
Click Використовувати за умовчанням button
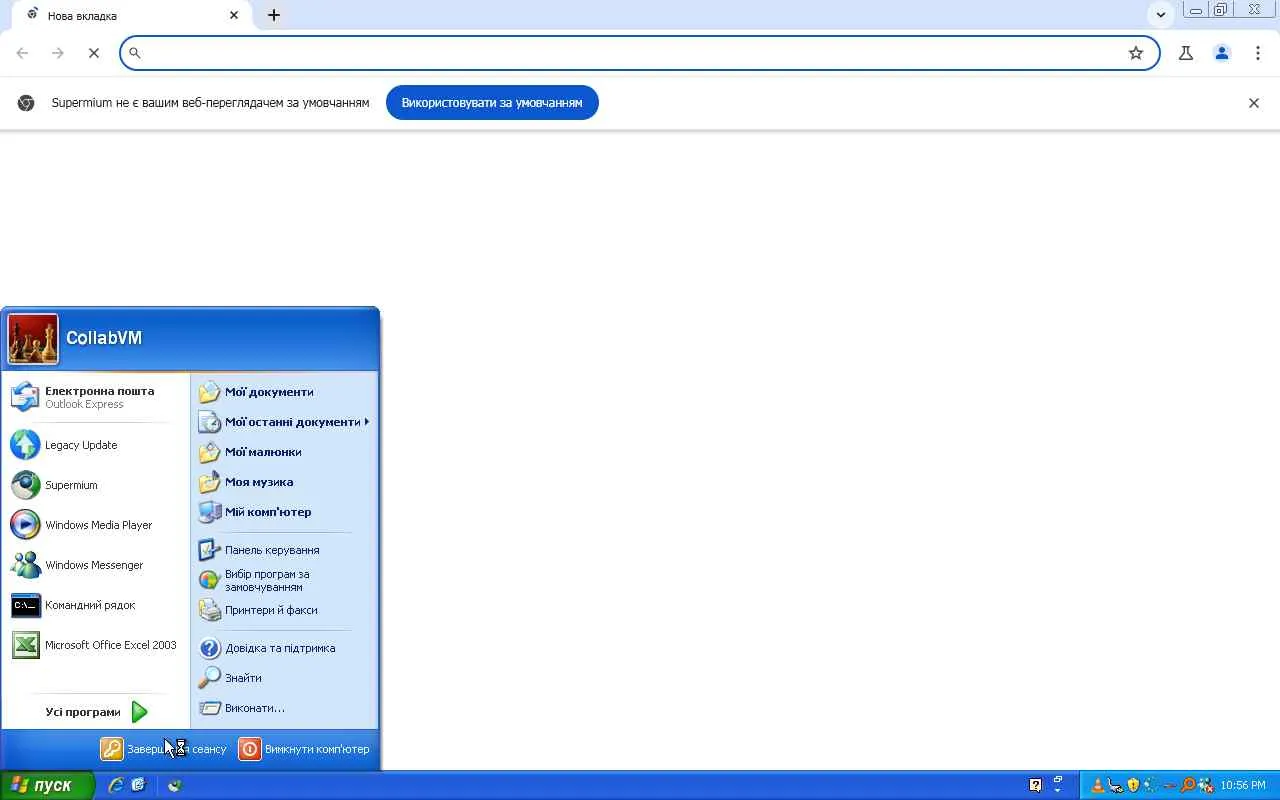coord(492,103)
